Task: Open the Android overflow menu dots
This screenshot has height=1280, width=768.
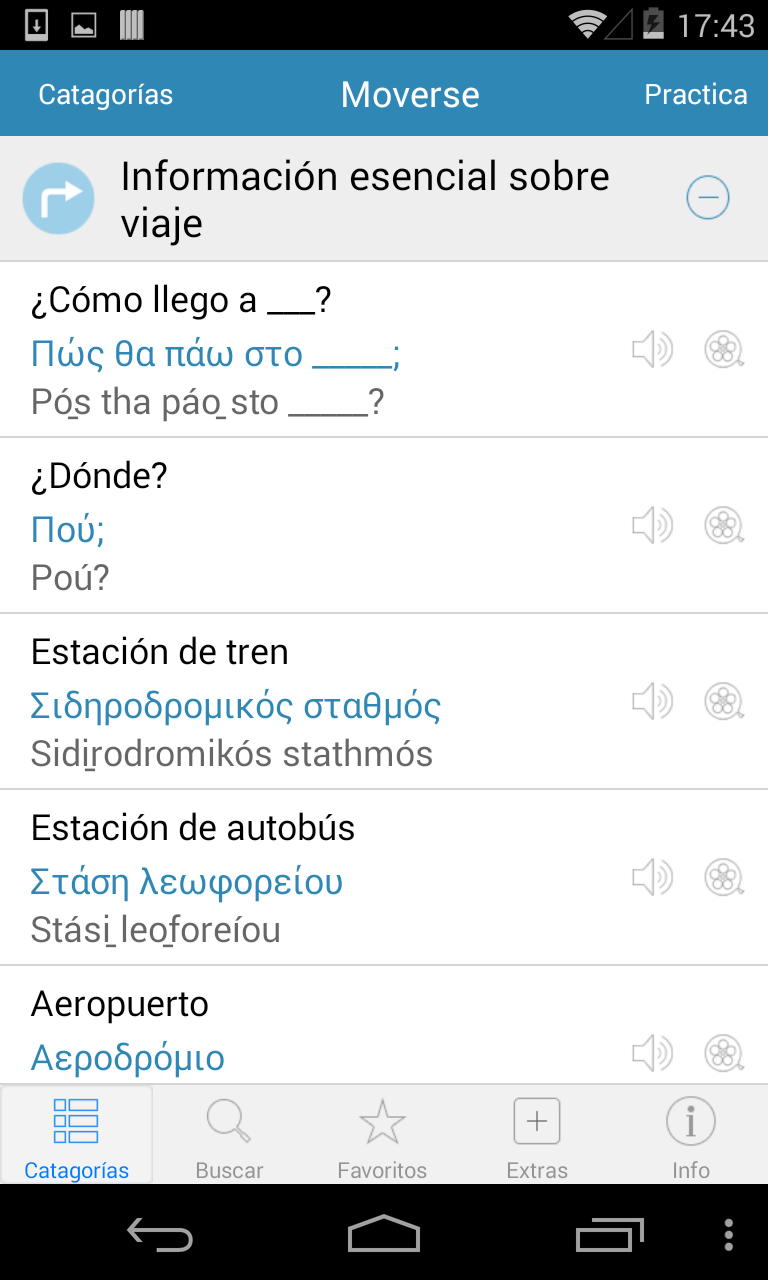Action: point(728,1234)
